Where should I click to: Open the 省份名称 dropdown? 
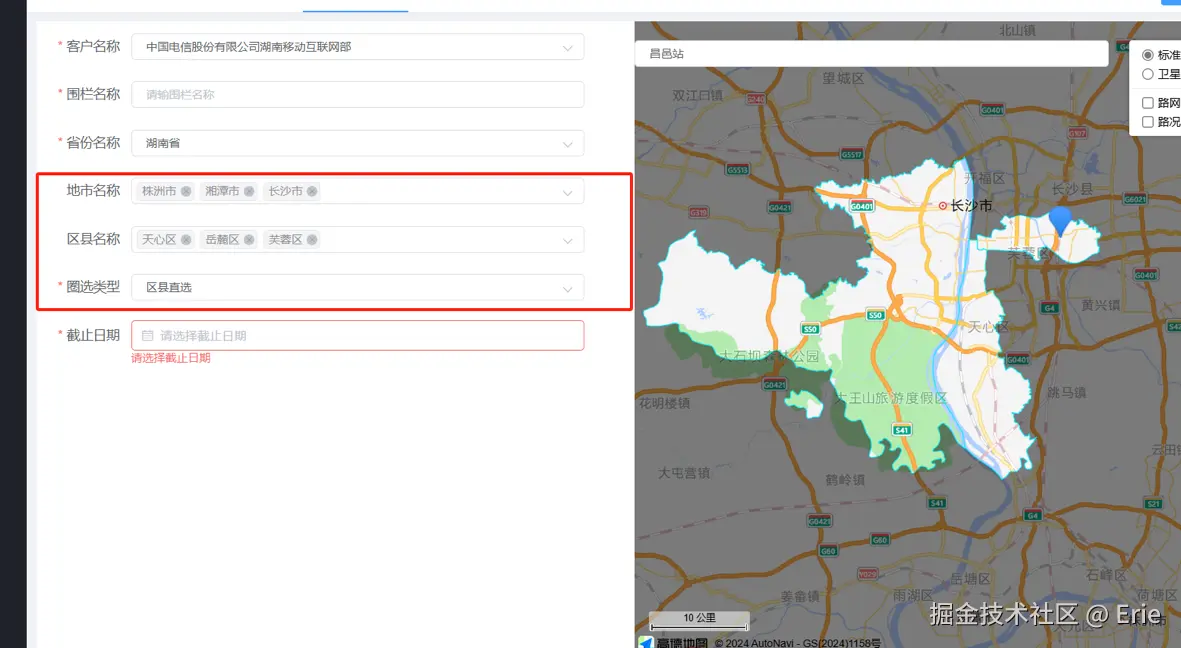[x=568, y=143]
